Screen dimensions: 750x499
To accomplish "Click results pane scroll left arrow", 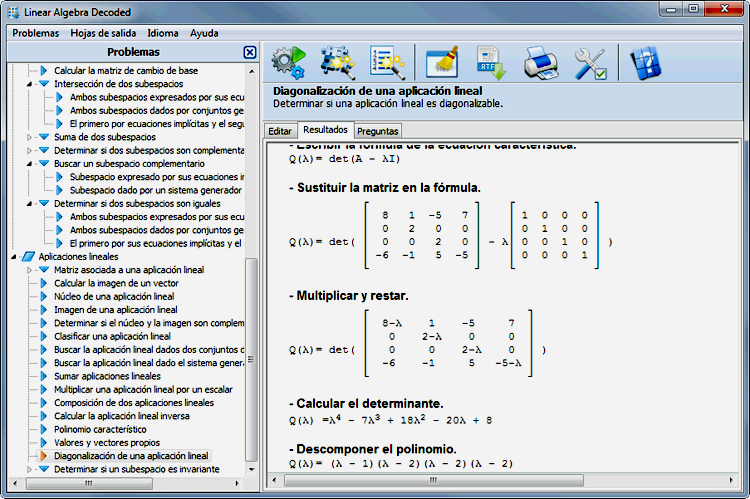I will [274, 480].
